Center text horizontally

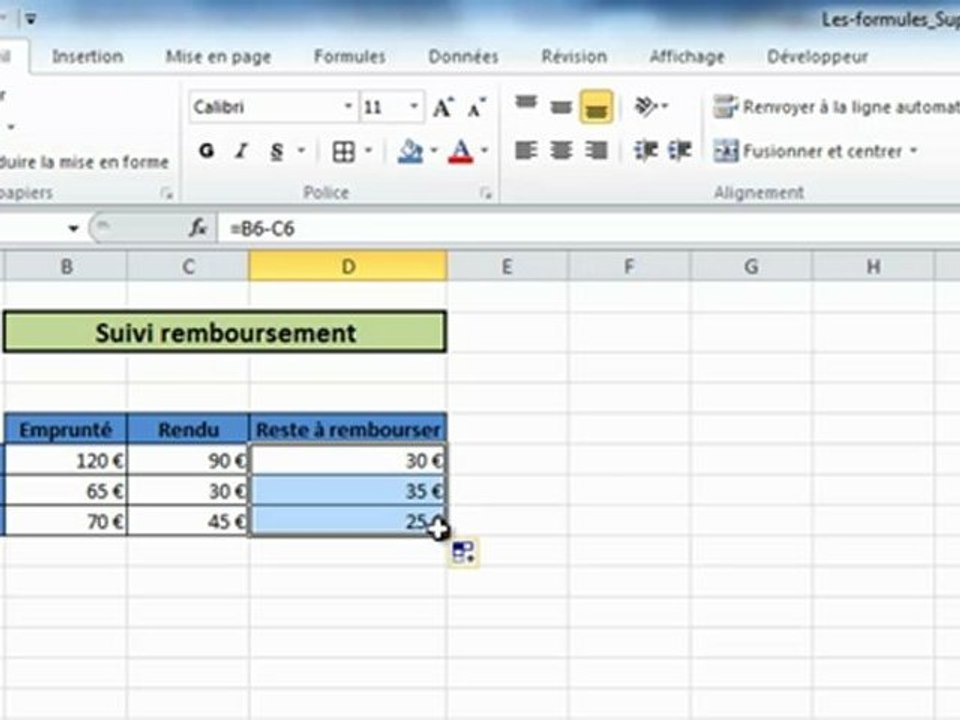pyautogui.click(x=561, y=150)
